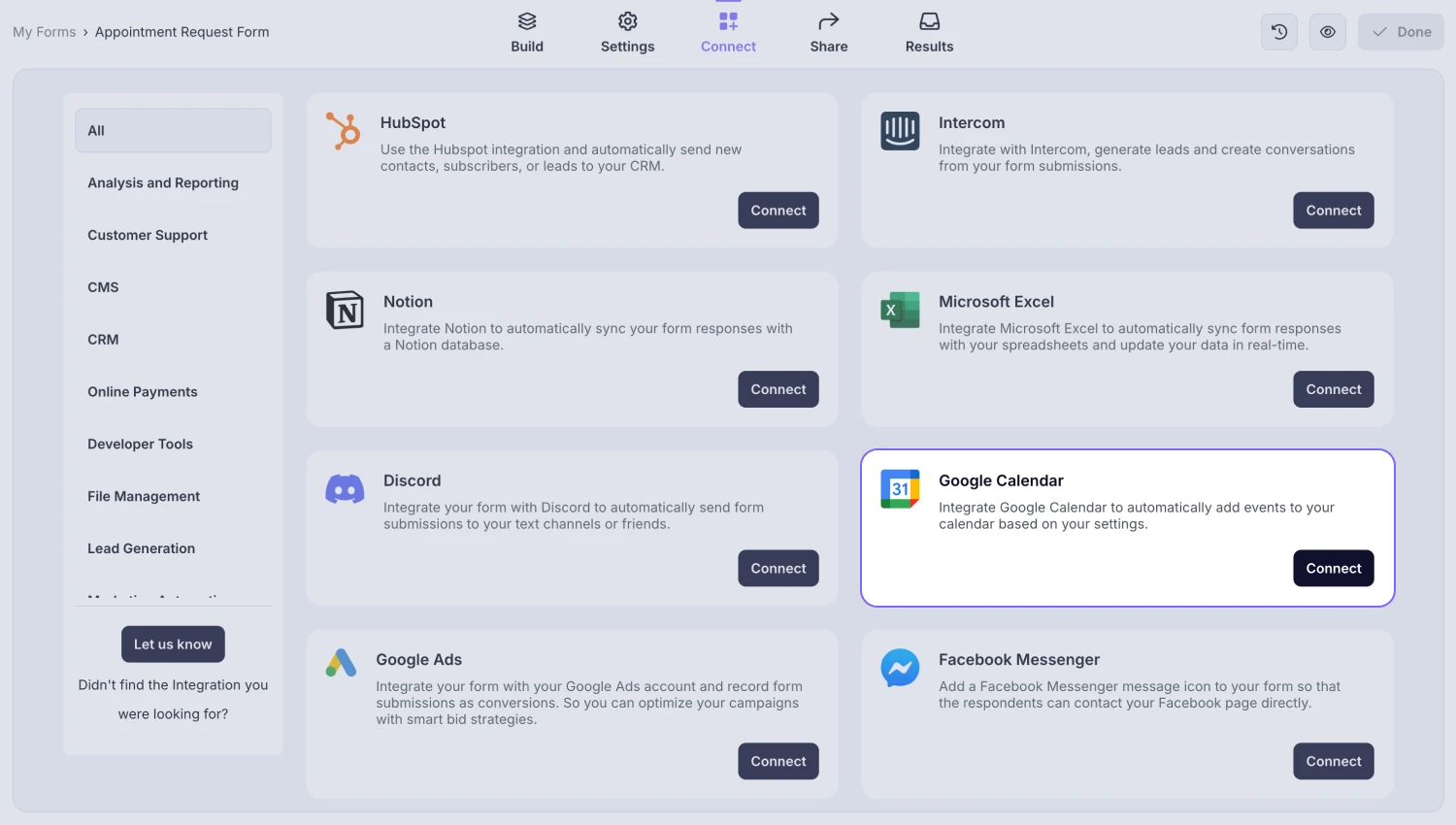
Task: Filter integrations by Online Payments category
Action: (143, 392)
